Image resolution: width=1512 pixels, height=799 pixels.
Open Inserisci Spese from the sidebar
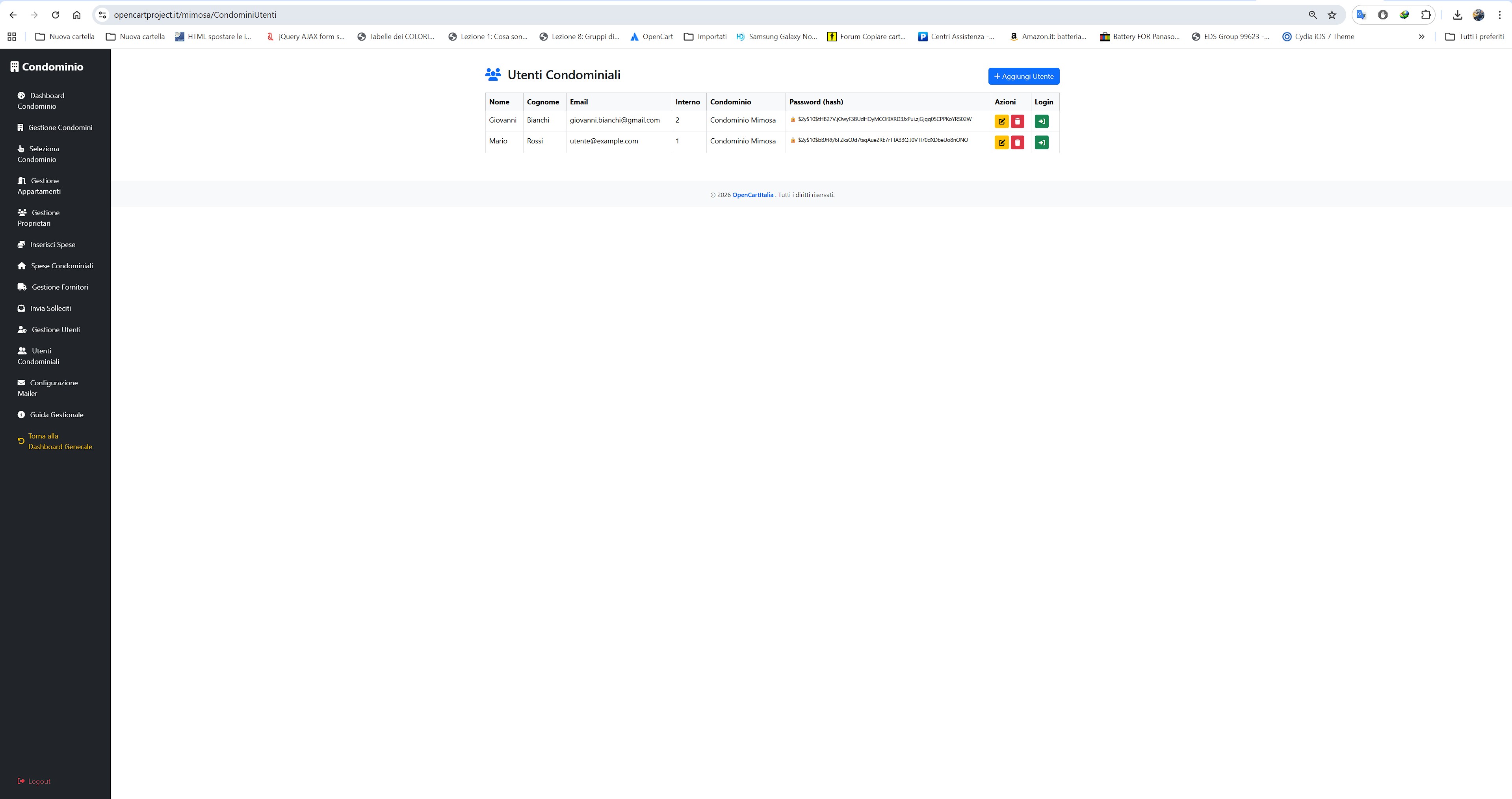[52, 245]
